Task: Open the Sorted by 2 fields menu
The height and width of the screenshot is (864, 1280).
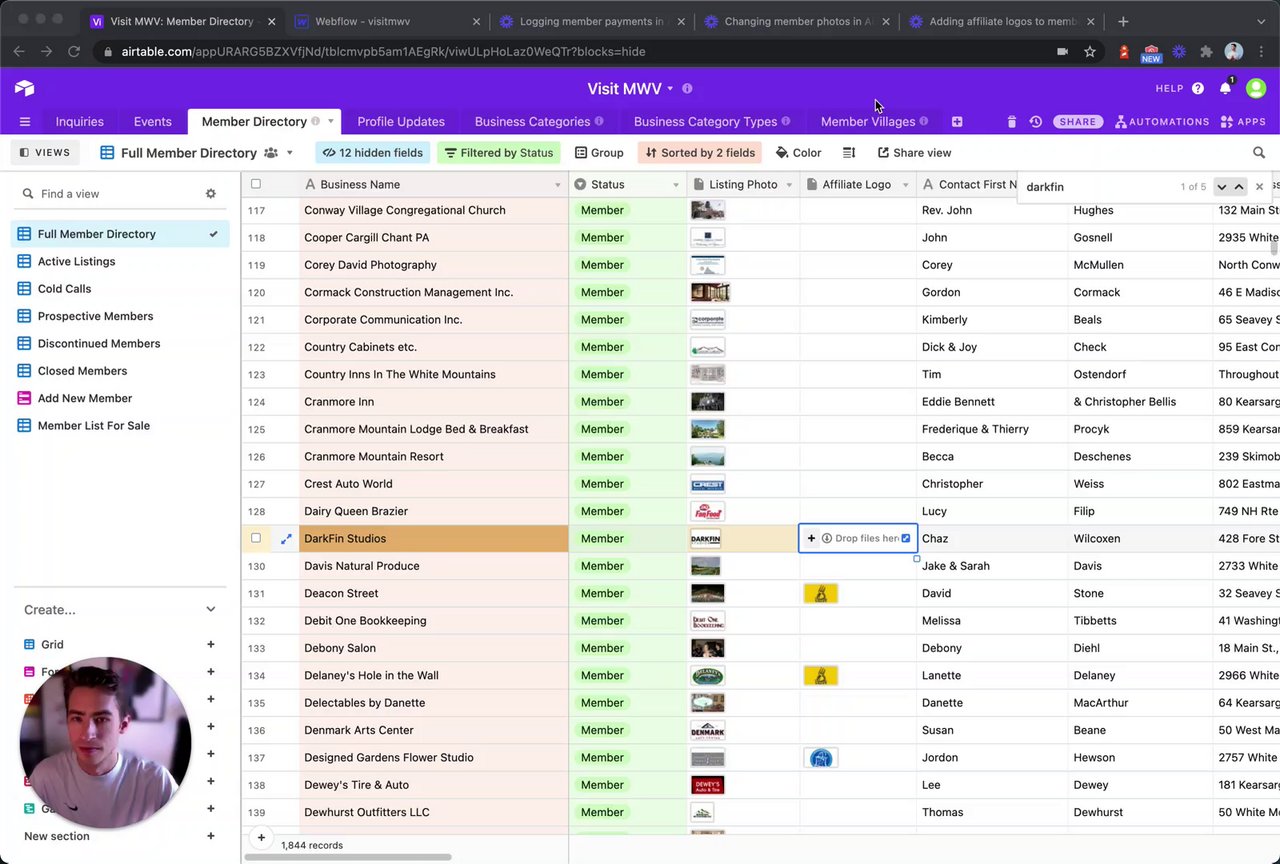Action: click(x=700, y=153)
